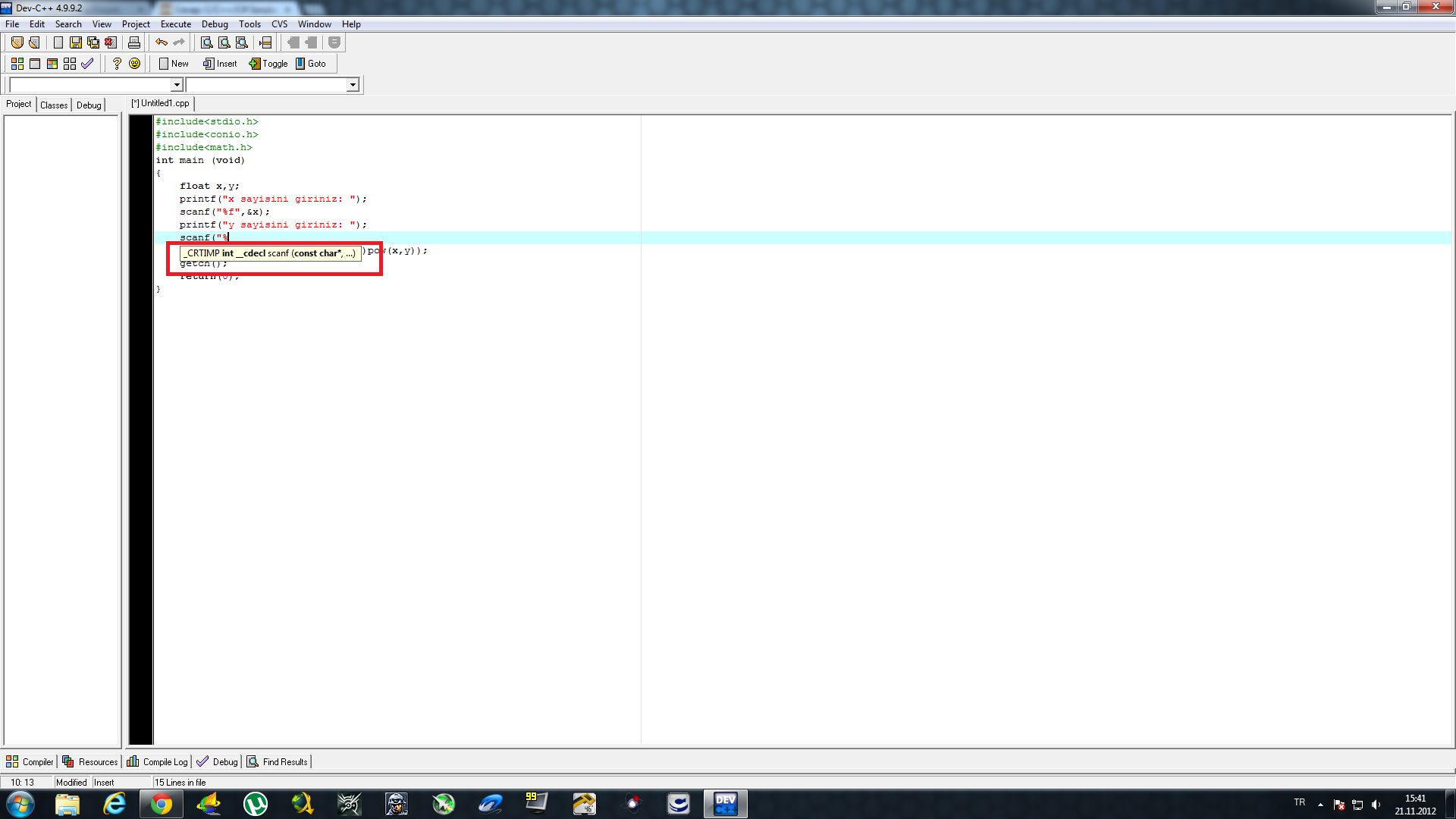Click the 'float x,y;' declaration line

click(x=209, y=186)
